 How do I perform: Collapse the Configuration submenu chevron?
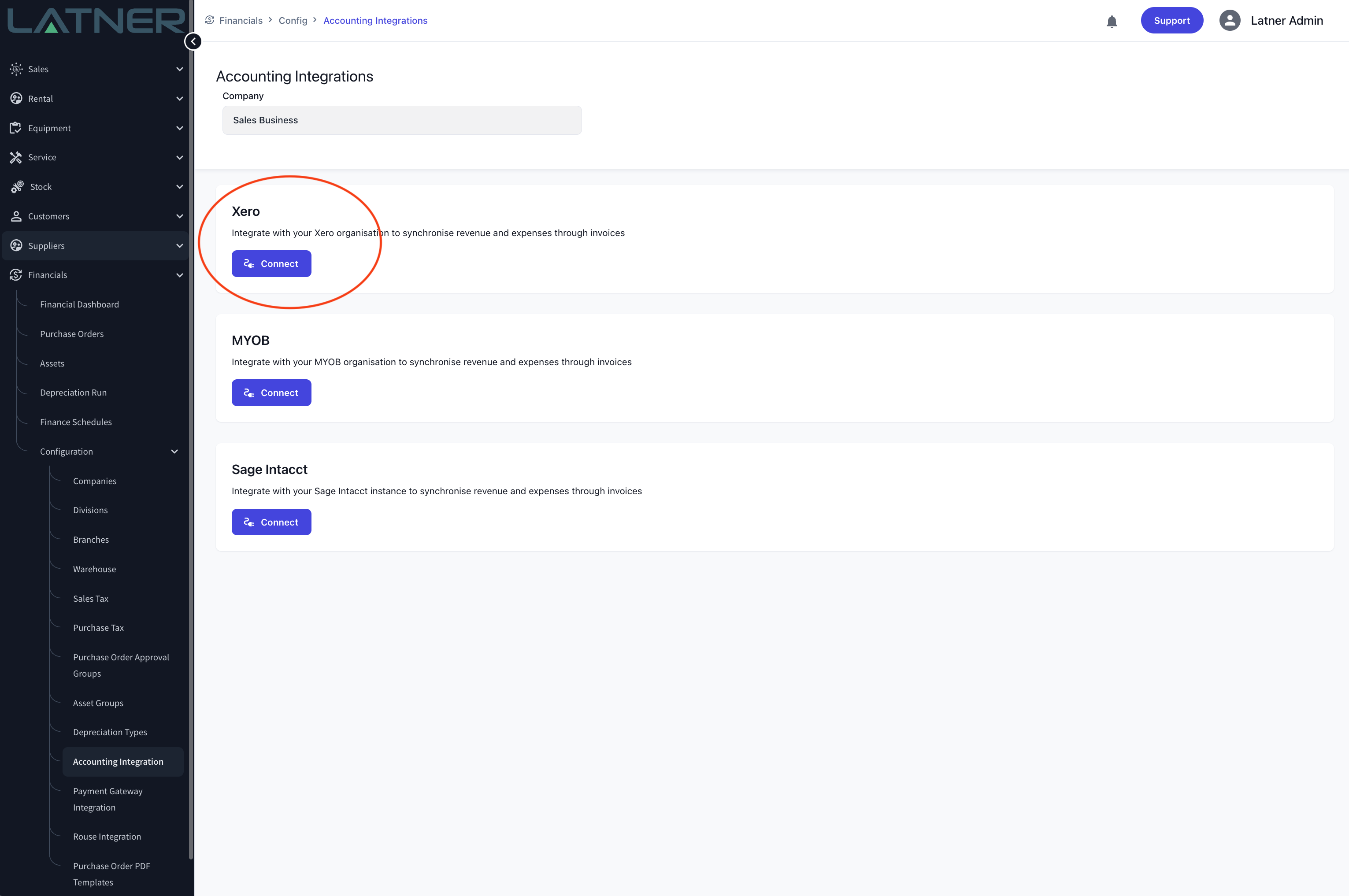(174, 452)
